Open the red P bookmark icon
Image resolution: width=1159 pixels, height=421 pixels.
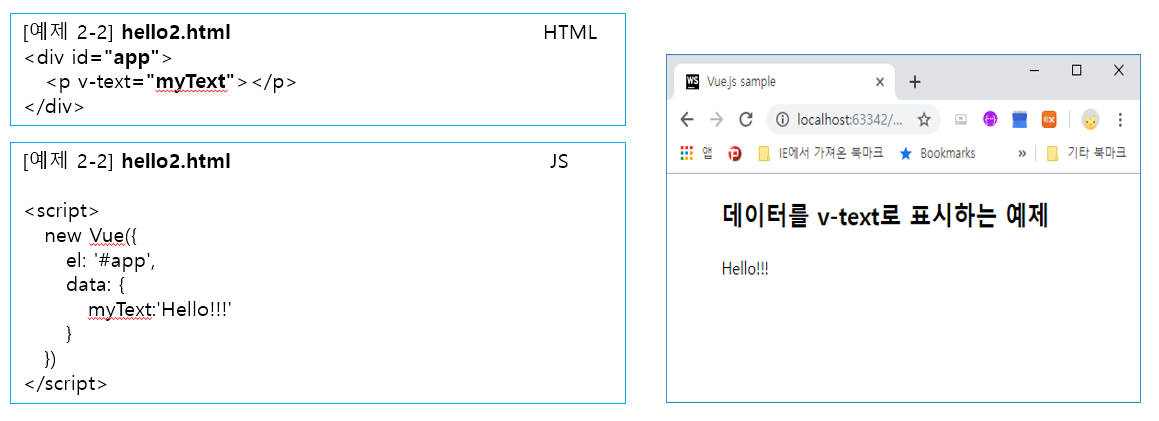(735, 154)
